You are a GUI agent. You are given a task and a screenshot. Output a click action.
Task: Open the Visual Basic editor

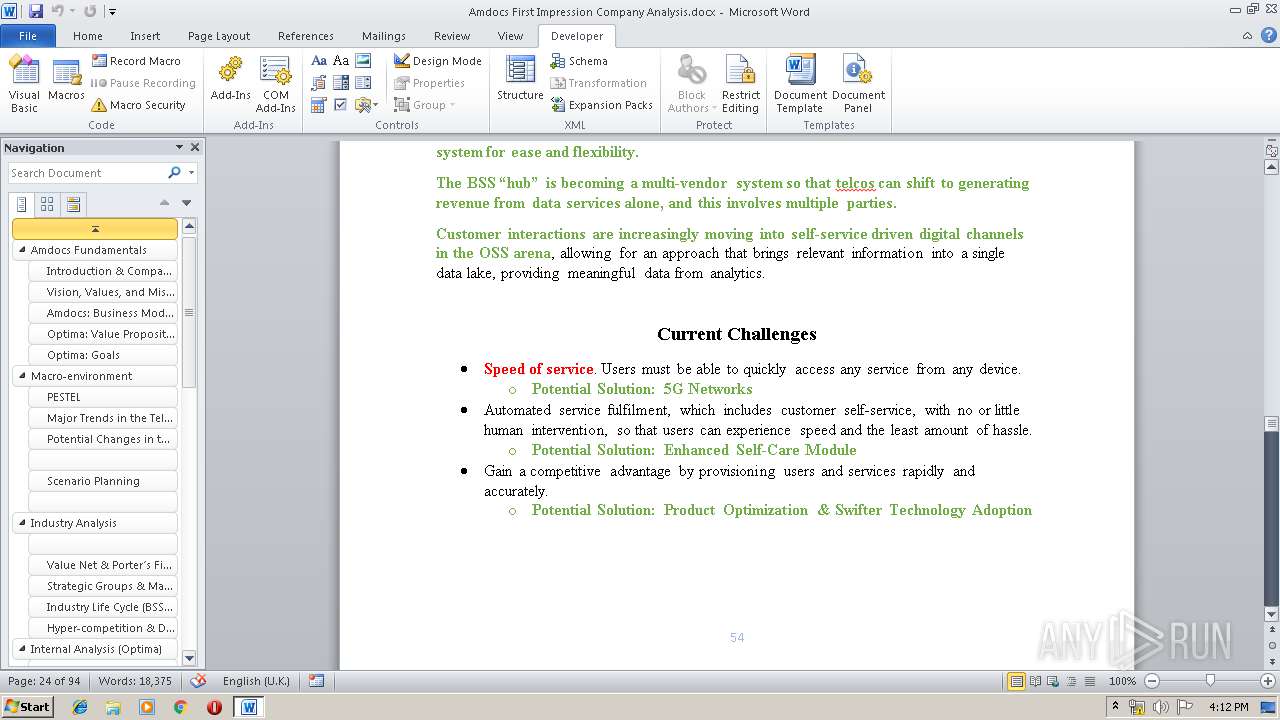[24, 84]
